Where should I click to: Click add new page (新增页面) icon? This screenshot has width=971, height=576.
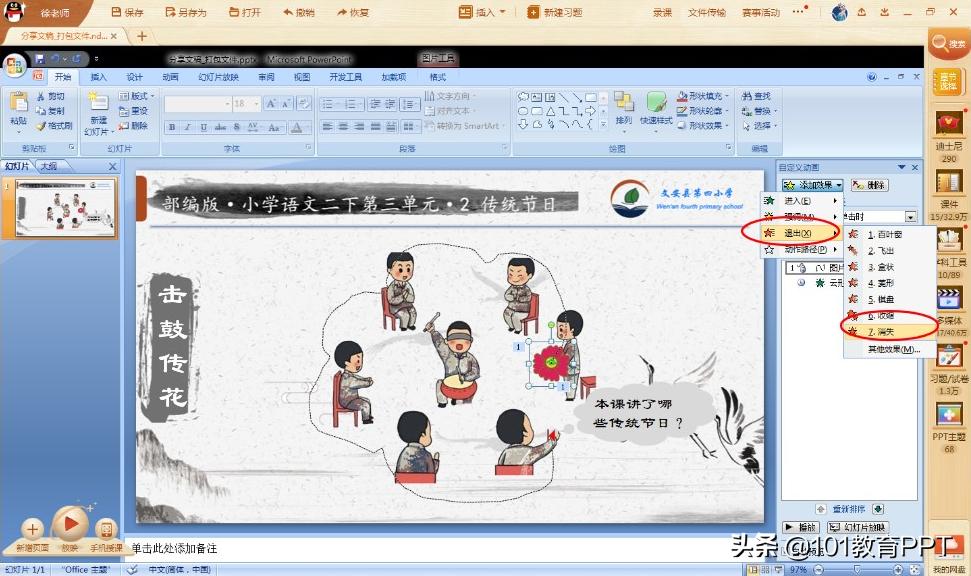pyautogui.click(x=32, y=529)
